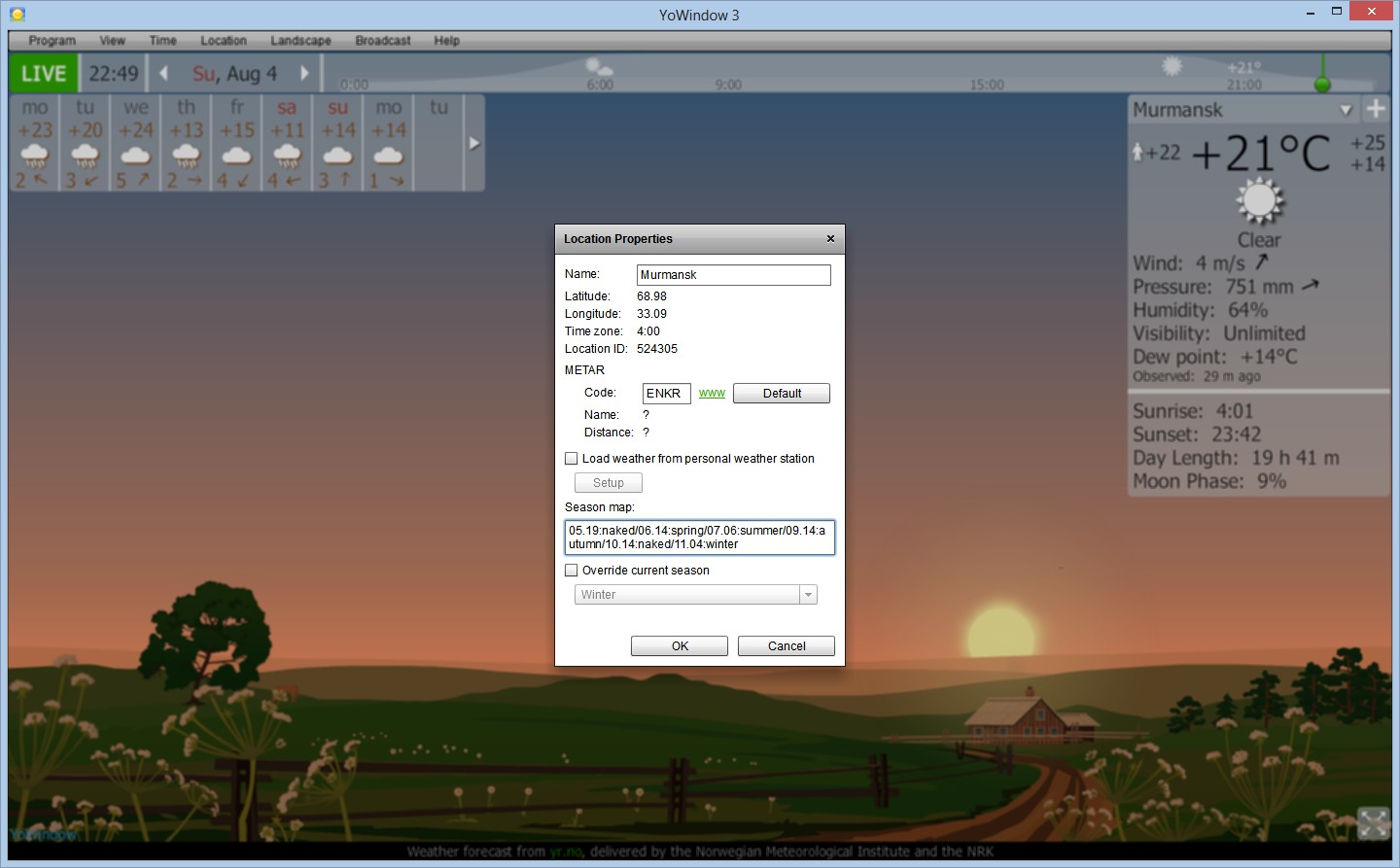Open the METAR www link

(x=712, y=394)
